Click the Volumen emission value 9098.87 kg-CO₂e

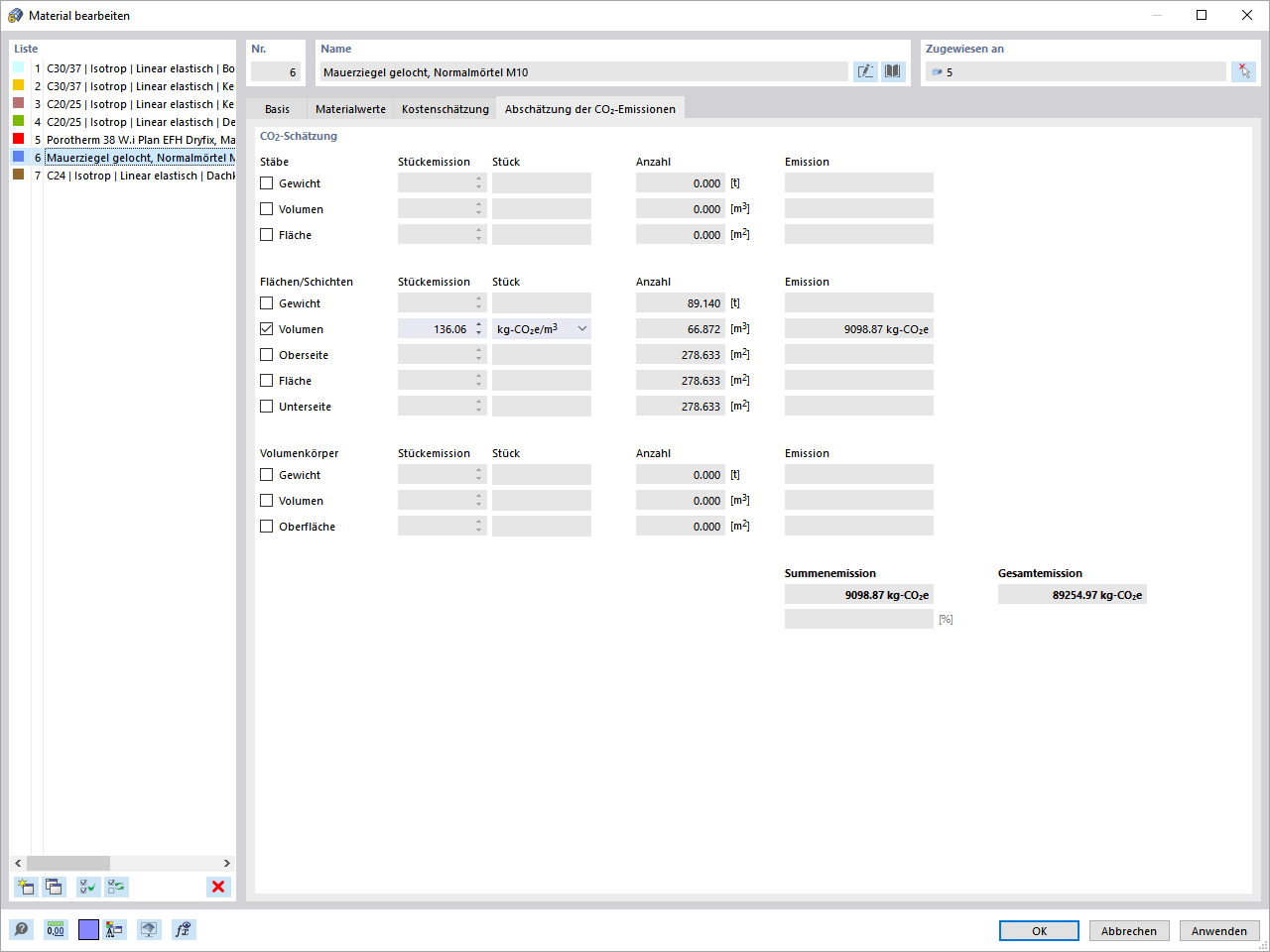(x=859, y=329)
